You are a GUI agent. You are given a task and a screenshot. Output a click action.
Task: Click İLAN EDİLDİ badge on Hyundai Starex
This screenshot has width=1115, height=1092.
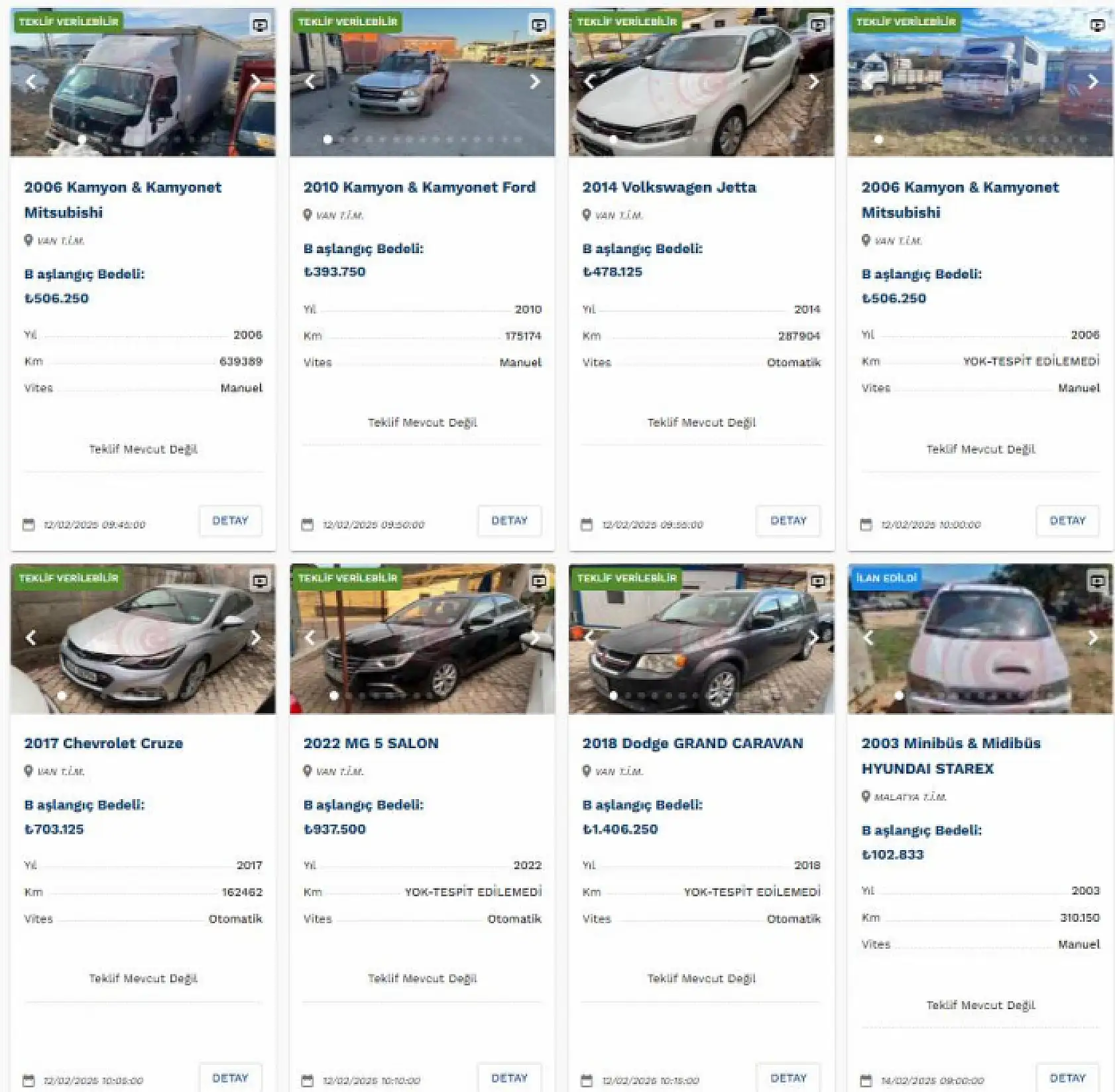click(886, 578)
